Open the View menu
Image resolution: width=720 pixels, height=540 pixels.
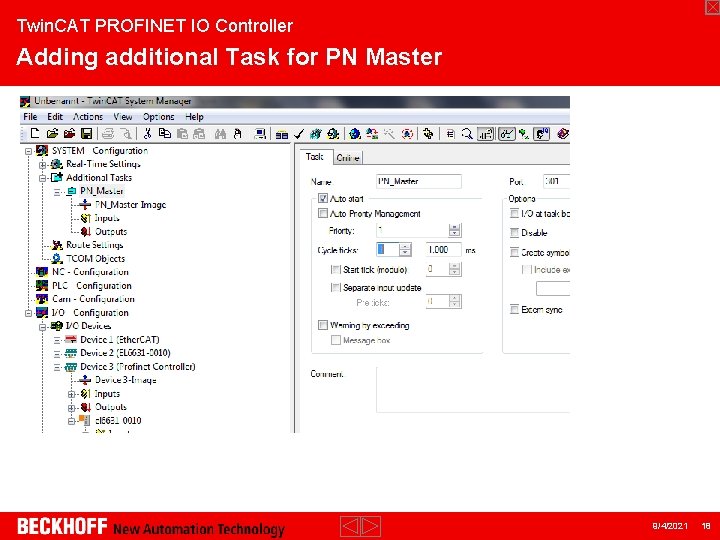[x=123, y=117]
